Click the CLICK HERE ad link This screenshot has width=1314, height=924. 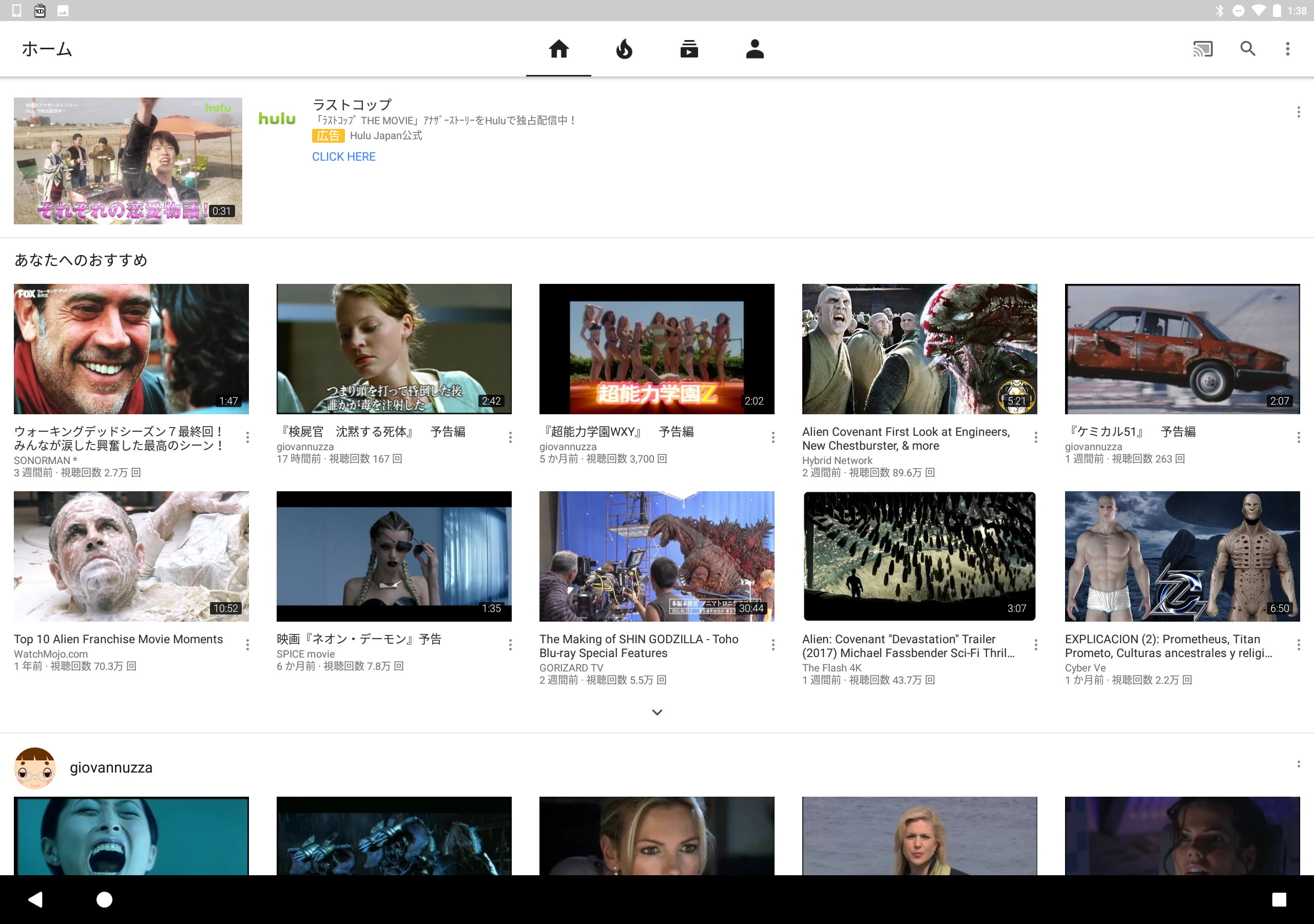[x=343, y=157]
